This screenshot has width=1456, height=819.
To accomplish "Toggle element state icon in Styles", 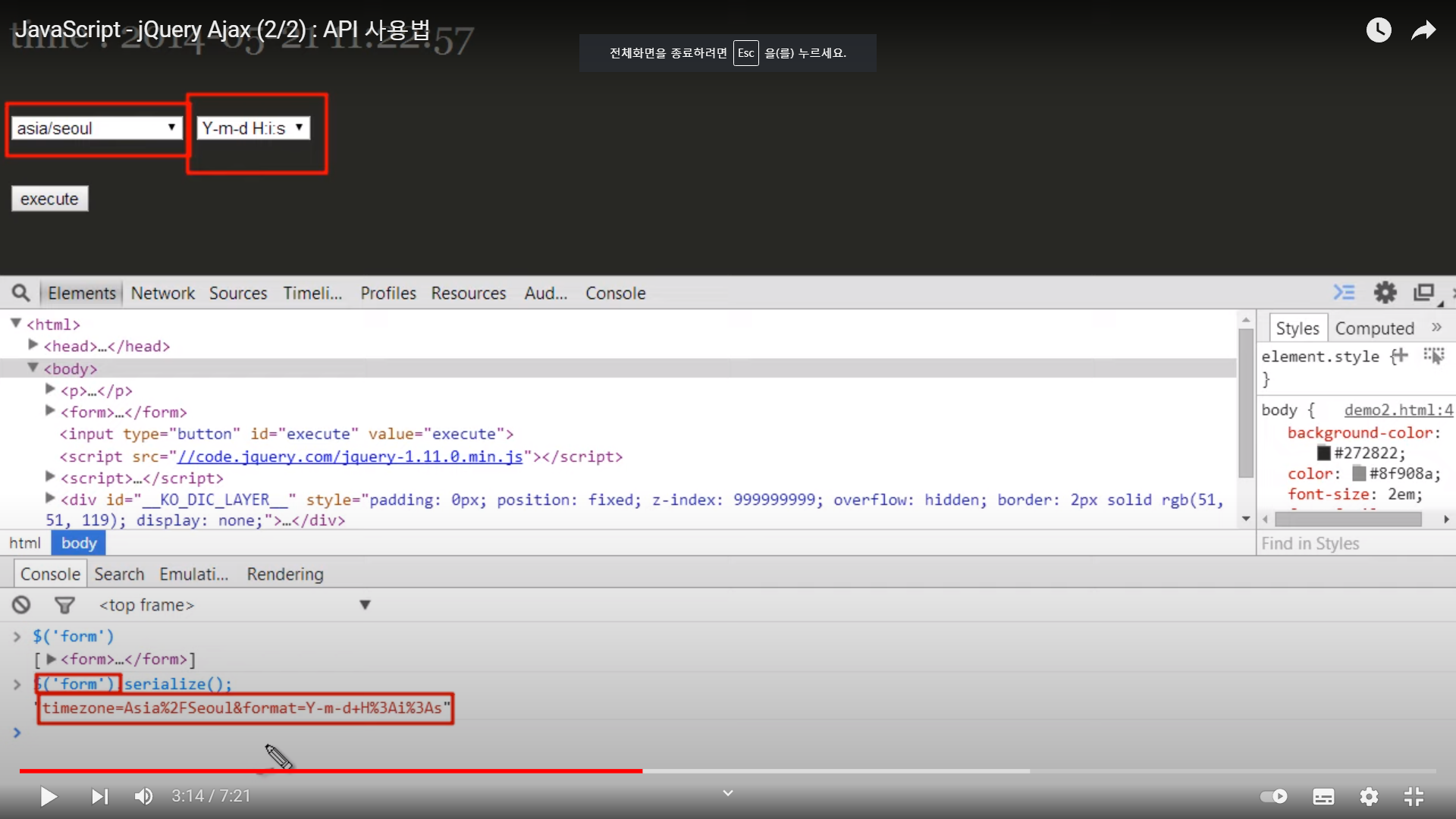I will pyautogui.click(x=1433, y=356).
